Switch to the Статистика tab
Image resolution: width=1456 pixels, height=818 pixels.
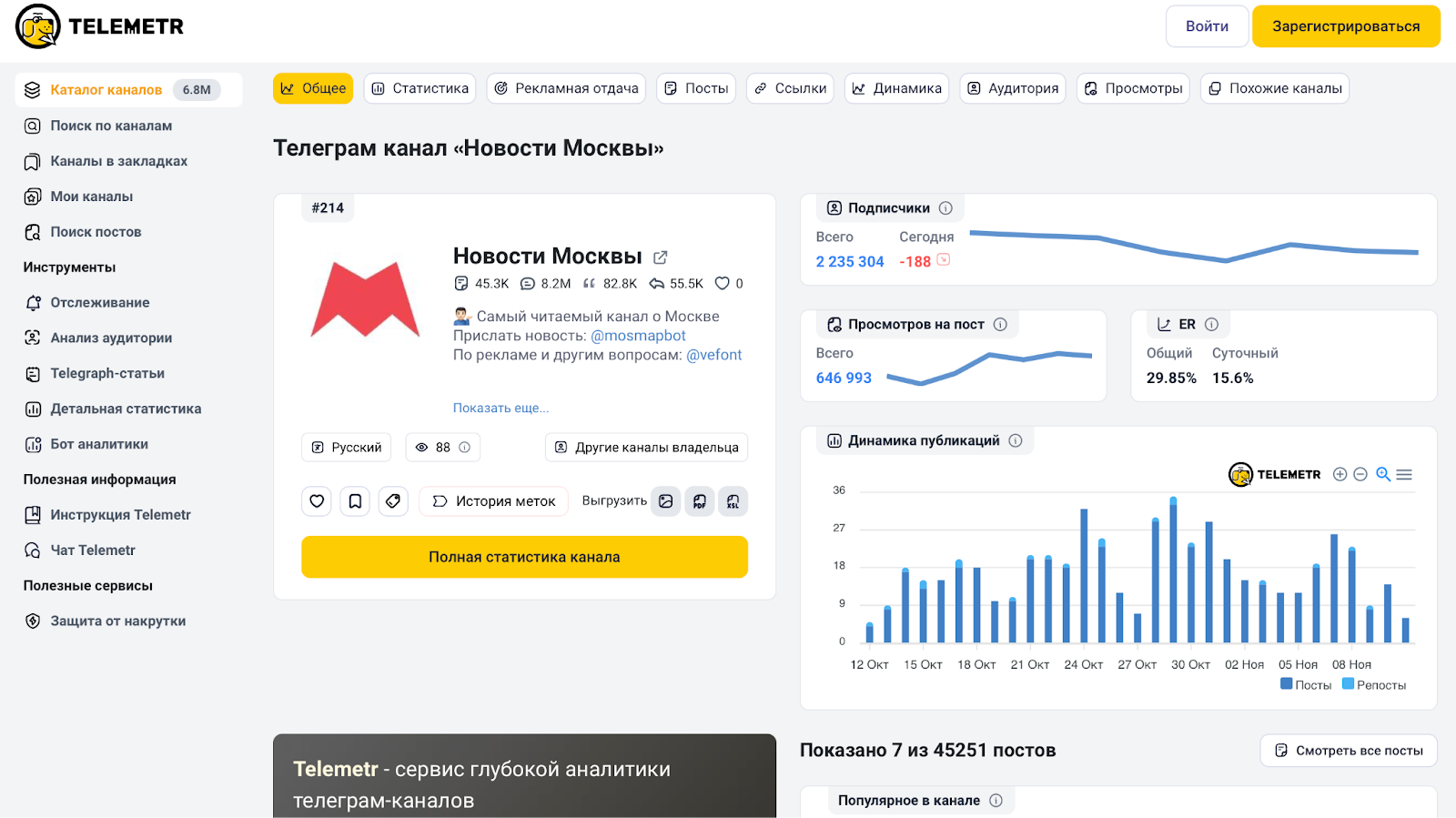point(420,88)
